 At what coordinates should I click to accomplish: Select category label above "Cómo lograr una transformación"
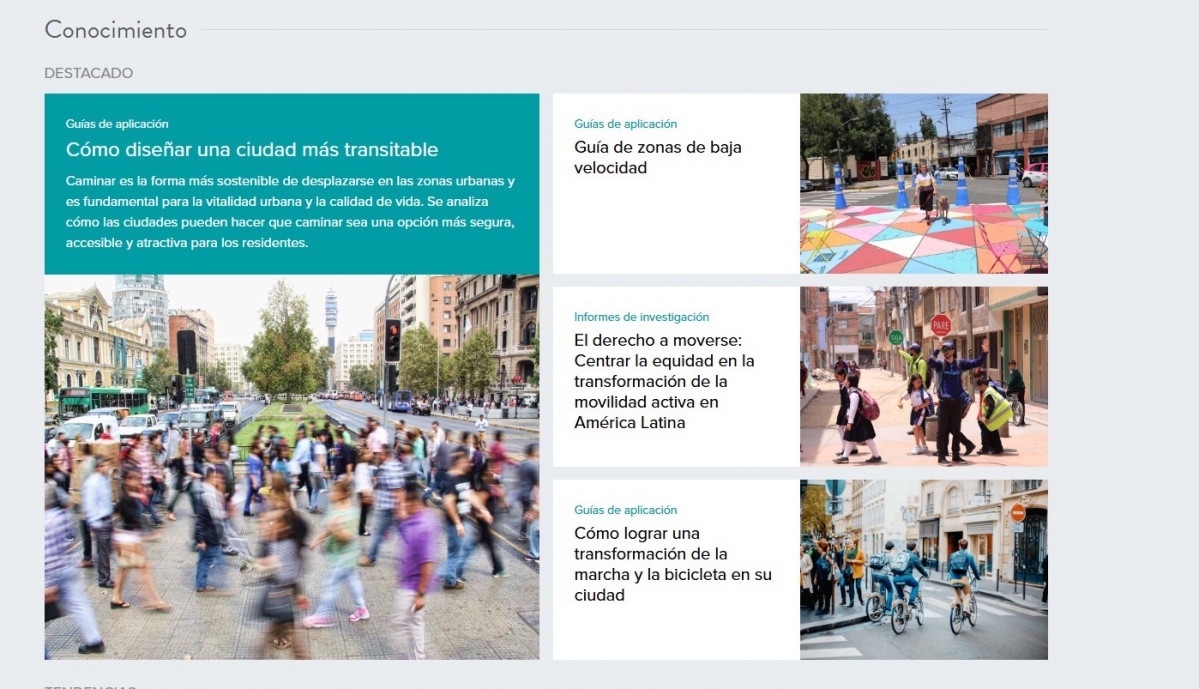tap(625, 510)
